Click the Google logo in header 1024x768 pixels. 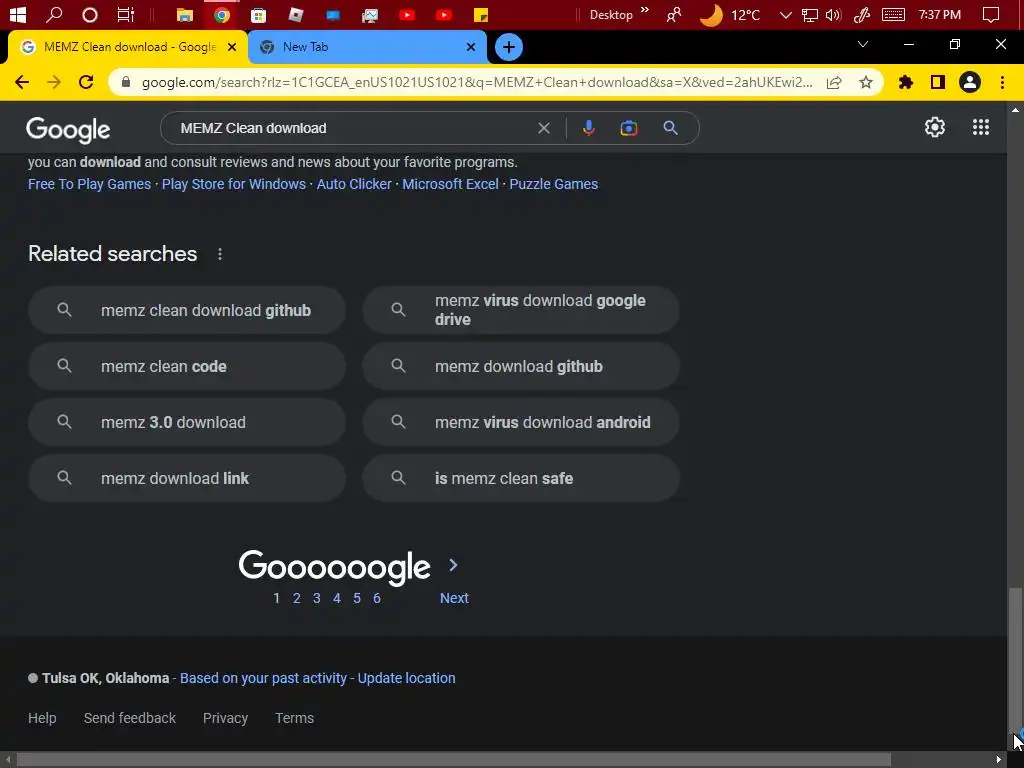(x=68, y=130)
